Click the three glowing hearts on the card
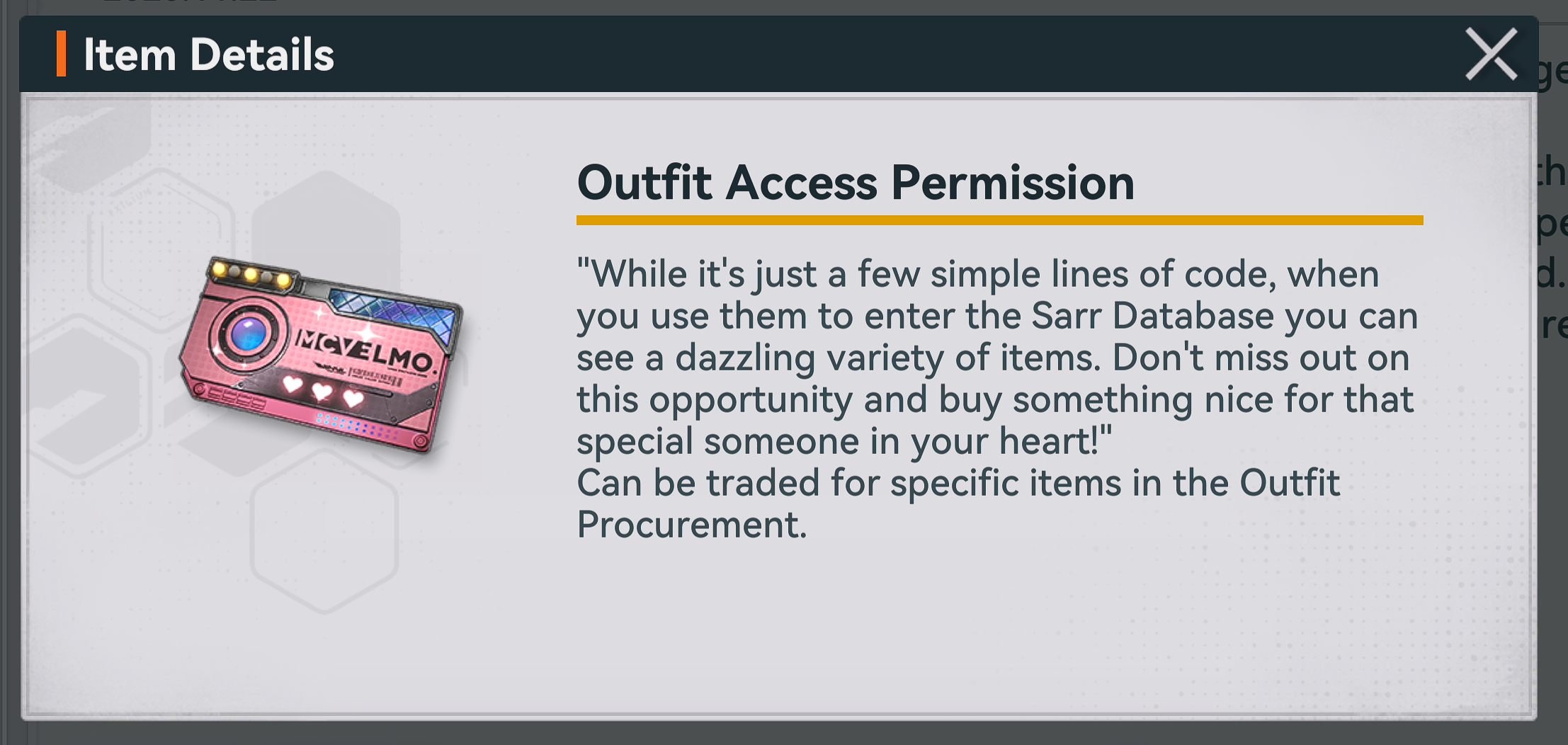The image size is (1568, 745). (322, 390)
